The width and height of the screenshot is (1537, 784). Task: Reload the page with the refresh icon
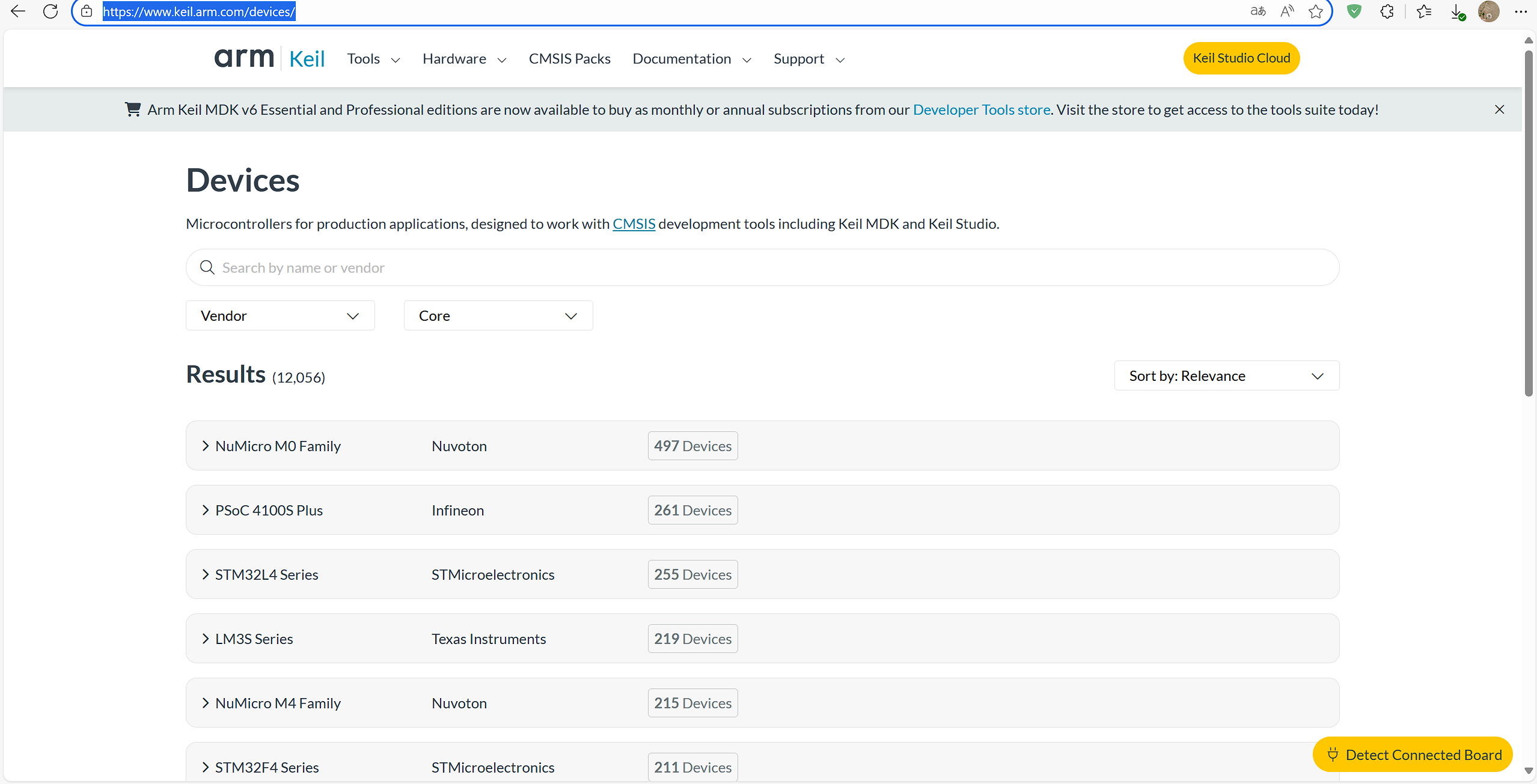(50, 11)
